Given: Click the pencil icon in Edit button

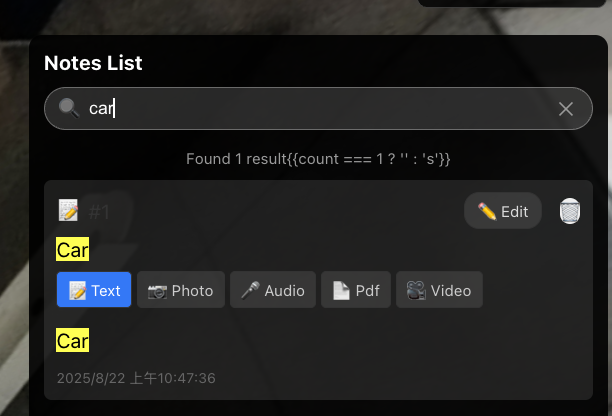Looking at the screenshot, I should [x=487, y=211].
